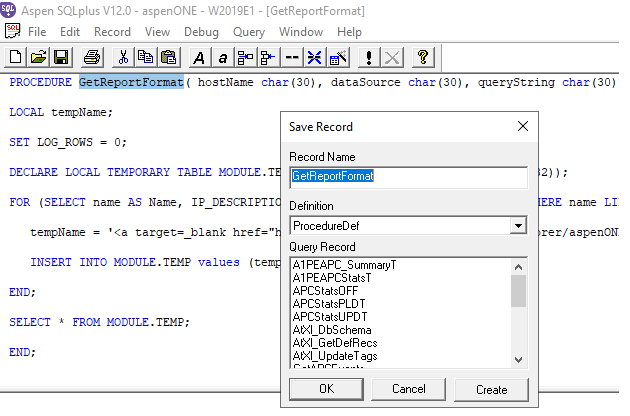Click the SQL document icon beside File menu
This screenshot has height=416, width=630.
[x=12, y=31]
